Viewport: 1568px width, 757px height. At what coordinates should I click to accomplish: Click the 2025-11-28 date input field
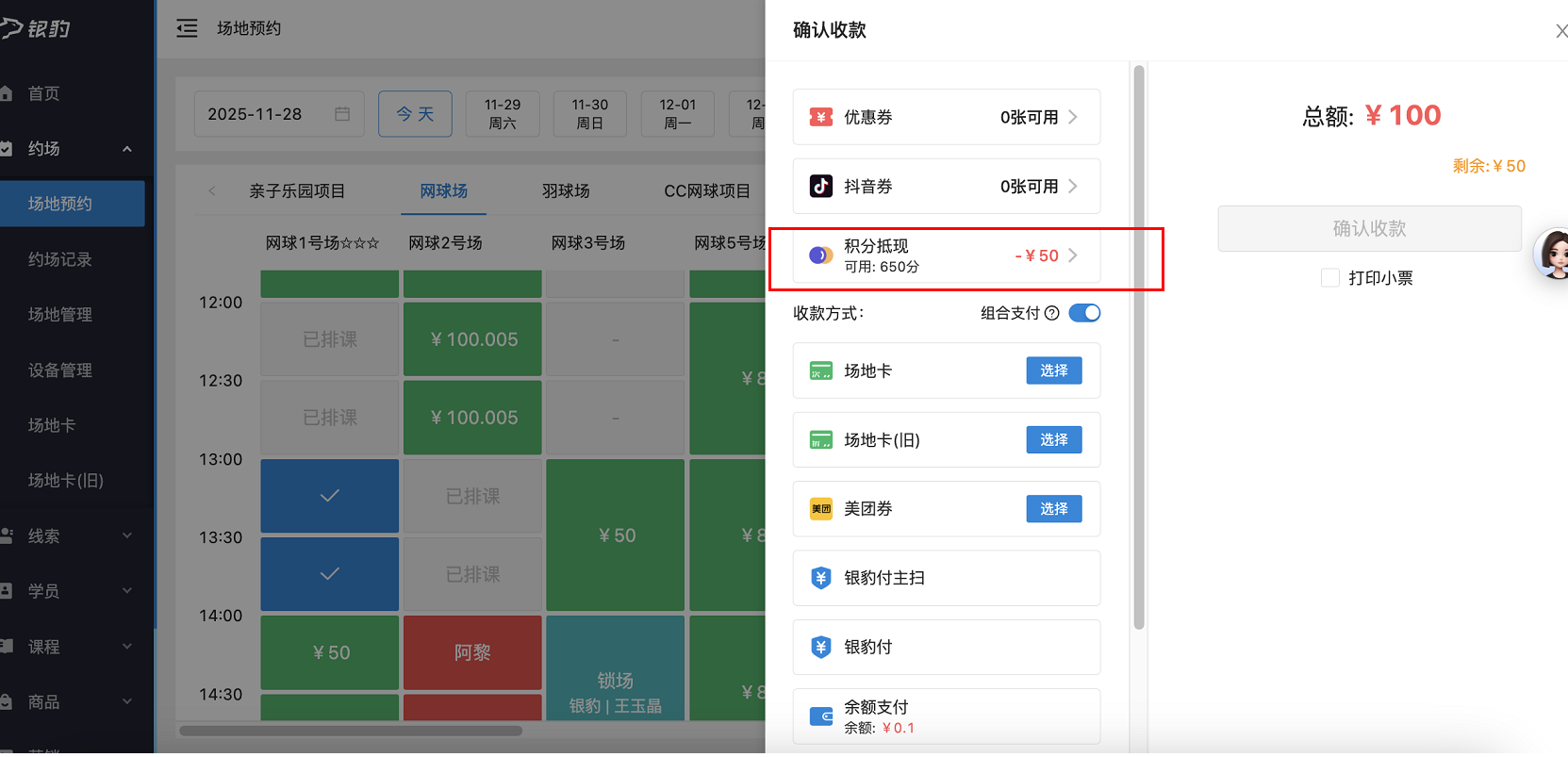[x=279, y=114]
